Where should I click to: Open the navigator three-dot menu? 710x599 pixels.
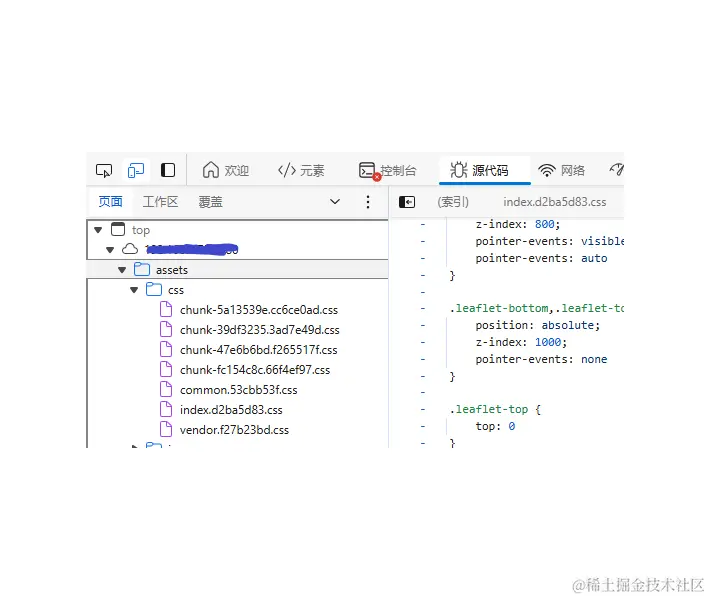368,201
